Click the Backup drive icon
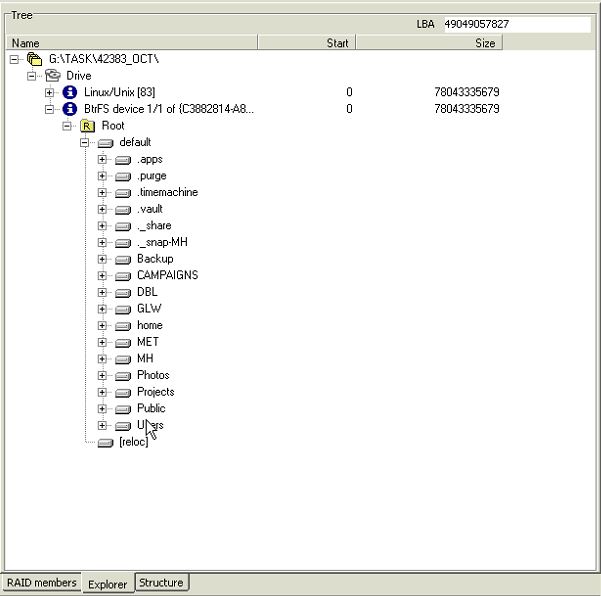 point(123,260)
